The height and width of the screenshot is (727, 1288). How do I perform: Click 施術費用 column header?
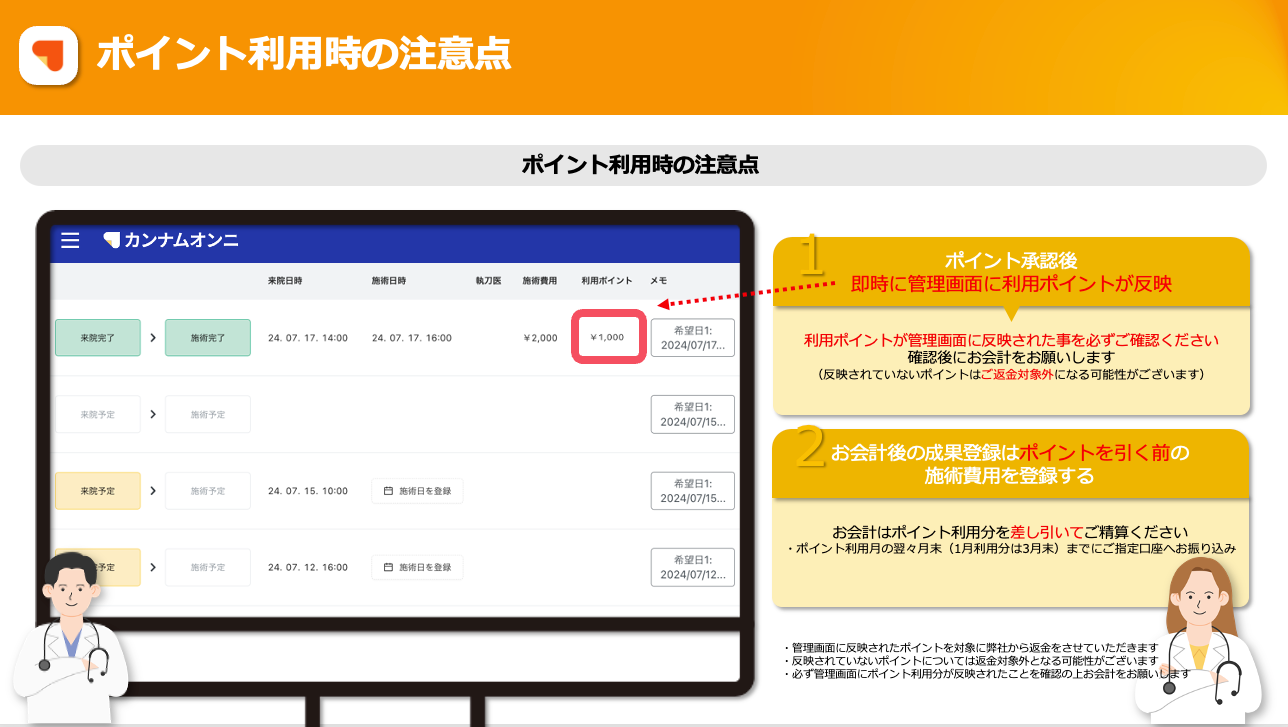tap(540, 281)
